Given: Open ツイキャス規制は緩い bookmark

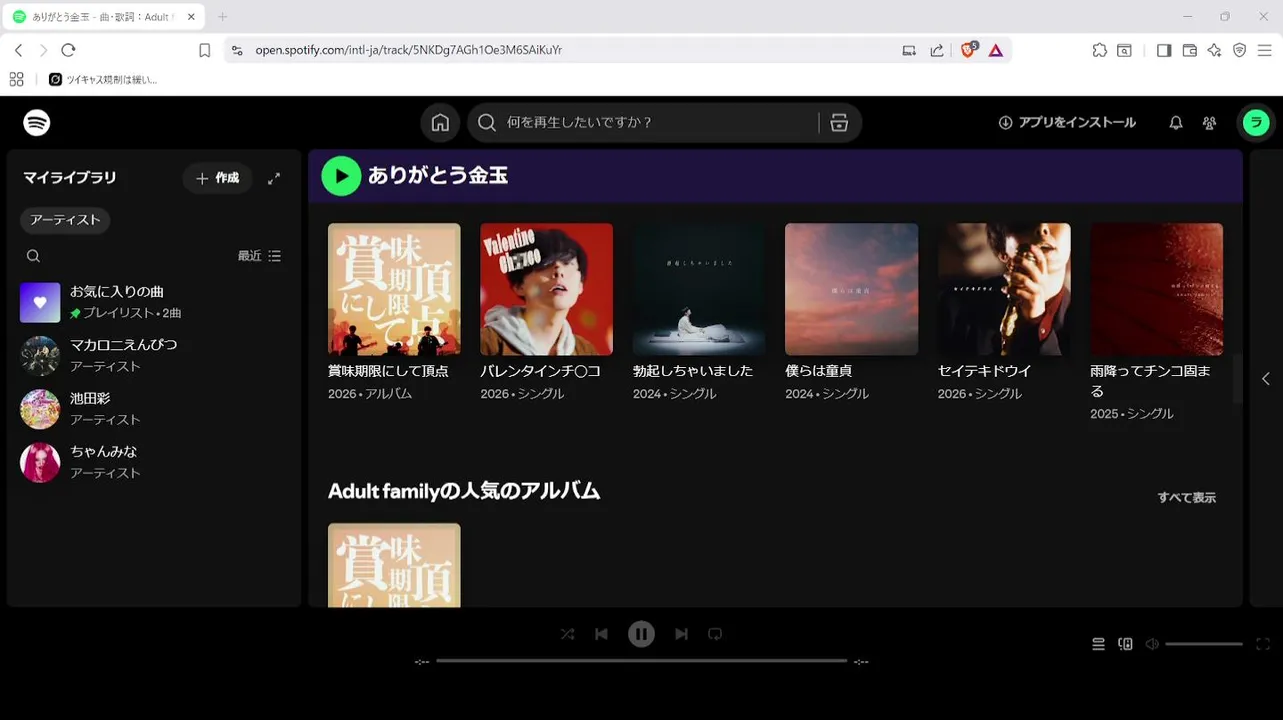Looking at the screenshot, I should (x=103, y=79).
